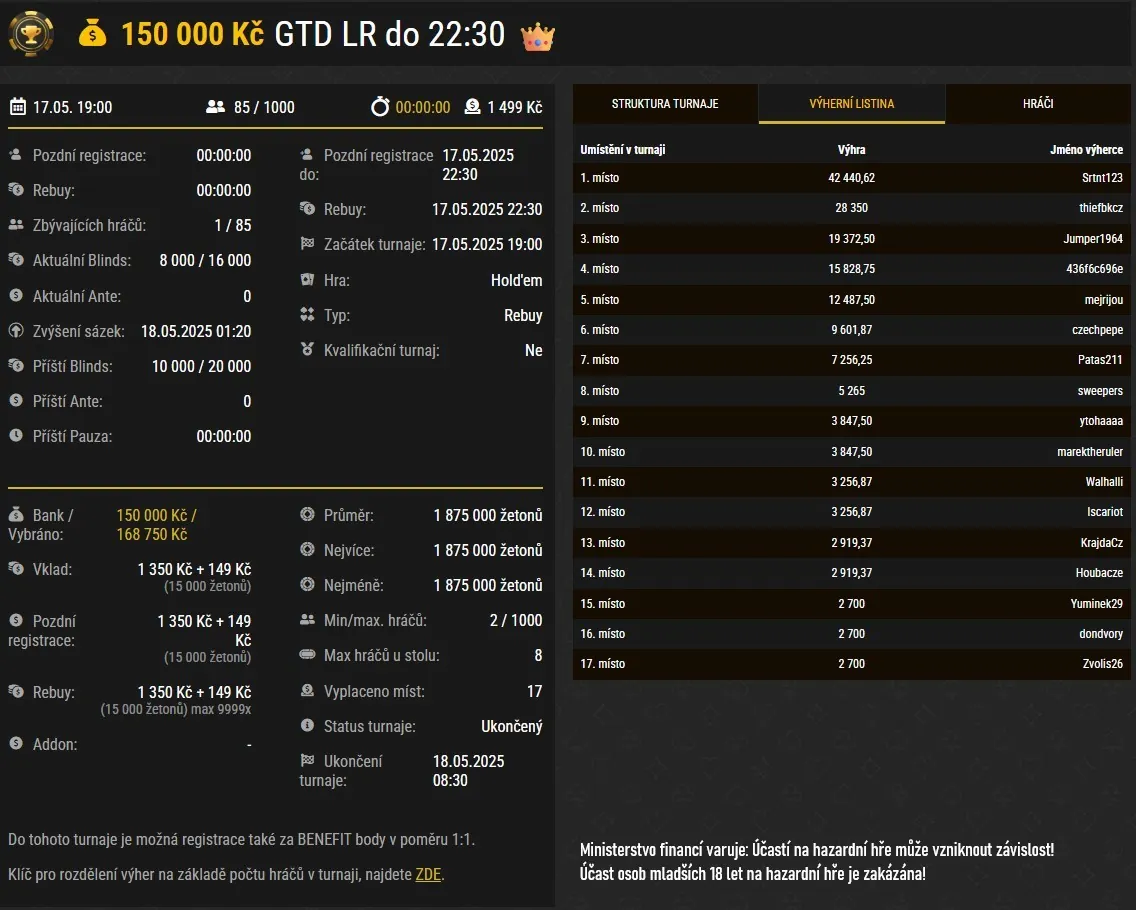Click the icon next to Kvalifikační turnaj

[x=307, y=350]
